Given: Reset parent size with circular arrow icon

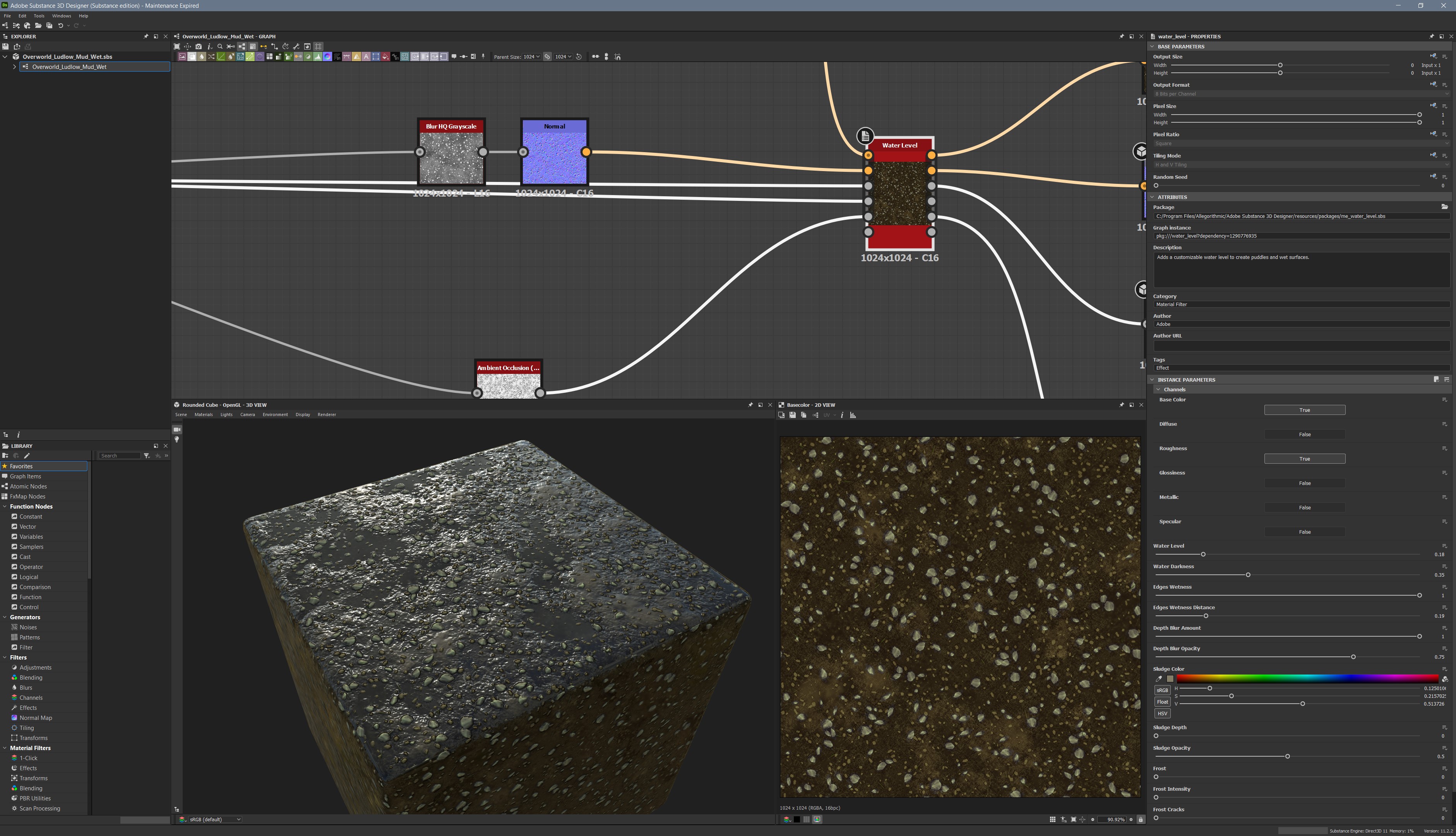Looking at the screenshot, I should tap(579, 57).
